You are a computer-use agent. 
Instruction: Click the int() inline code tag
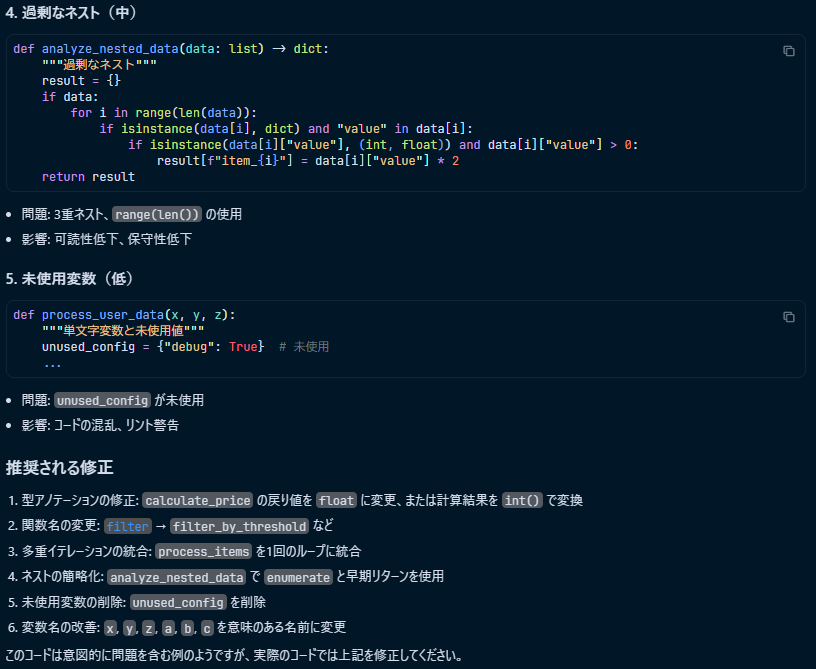point(522,500)
